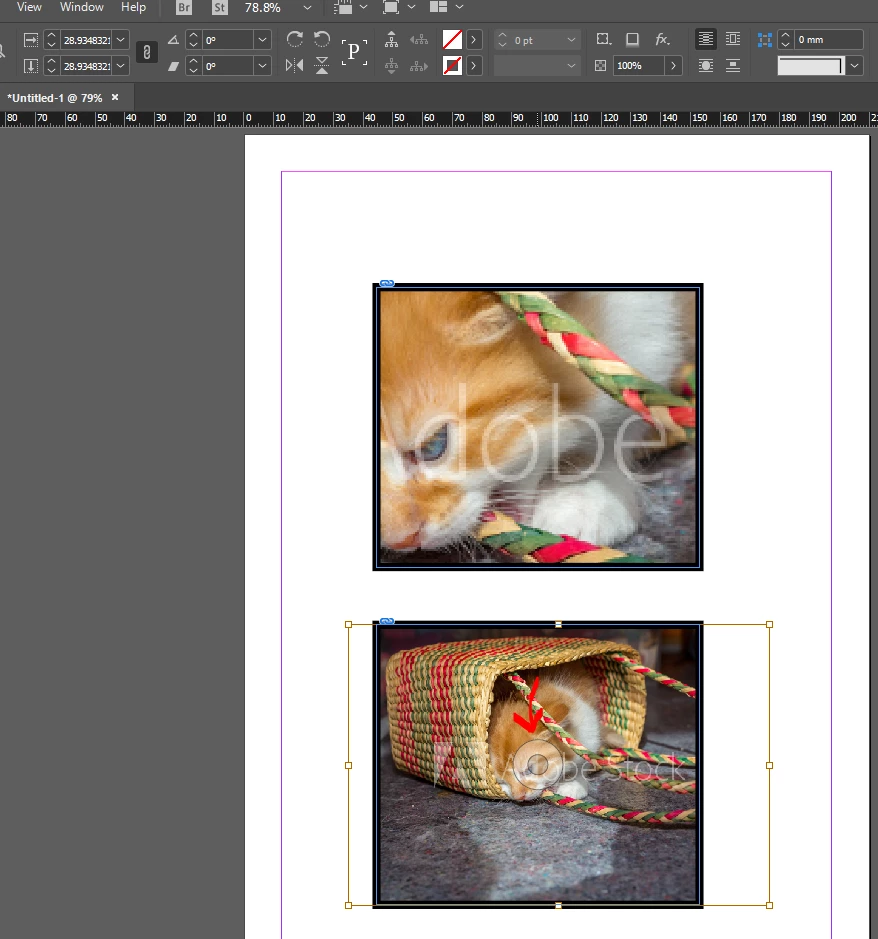Click the Corner Options icon
Viewport: 878px width, 939px height.
[604, 40]
